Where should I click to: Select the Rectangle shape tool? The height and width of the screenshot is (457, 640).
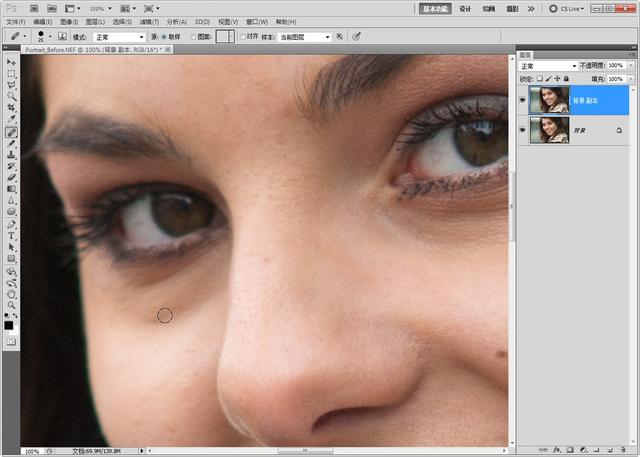pos(11,259)
